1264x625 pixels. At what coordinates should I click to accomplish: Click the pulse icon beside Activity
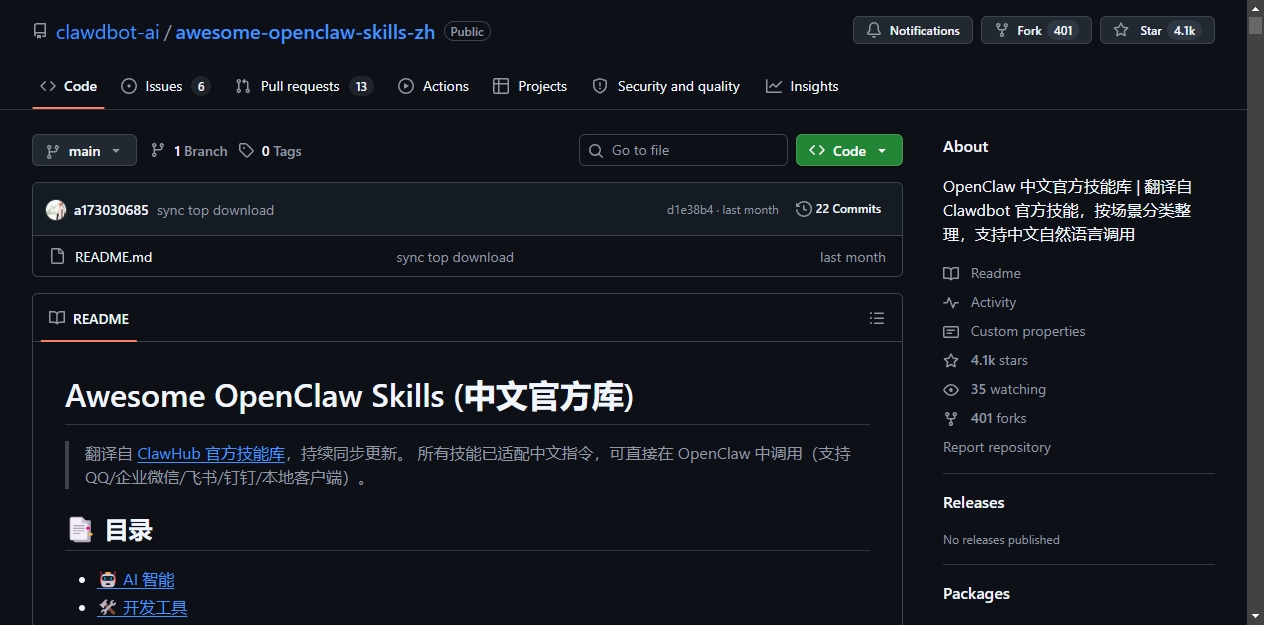click(x=951, y=302)
